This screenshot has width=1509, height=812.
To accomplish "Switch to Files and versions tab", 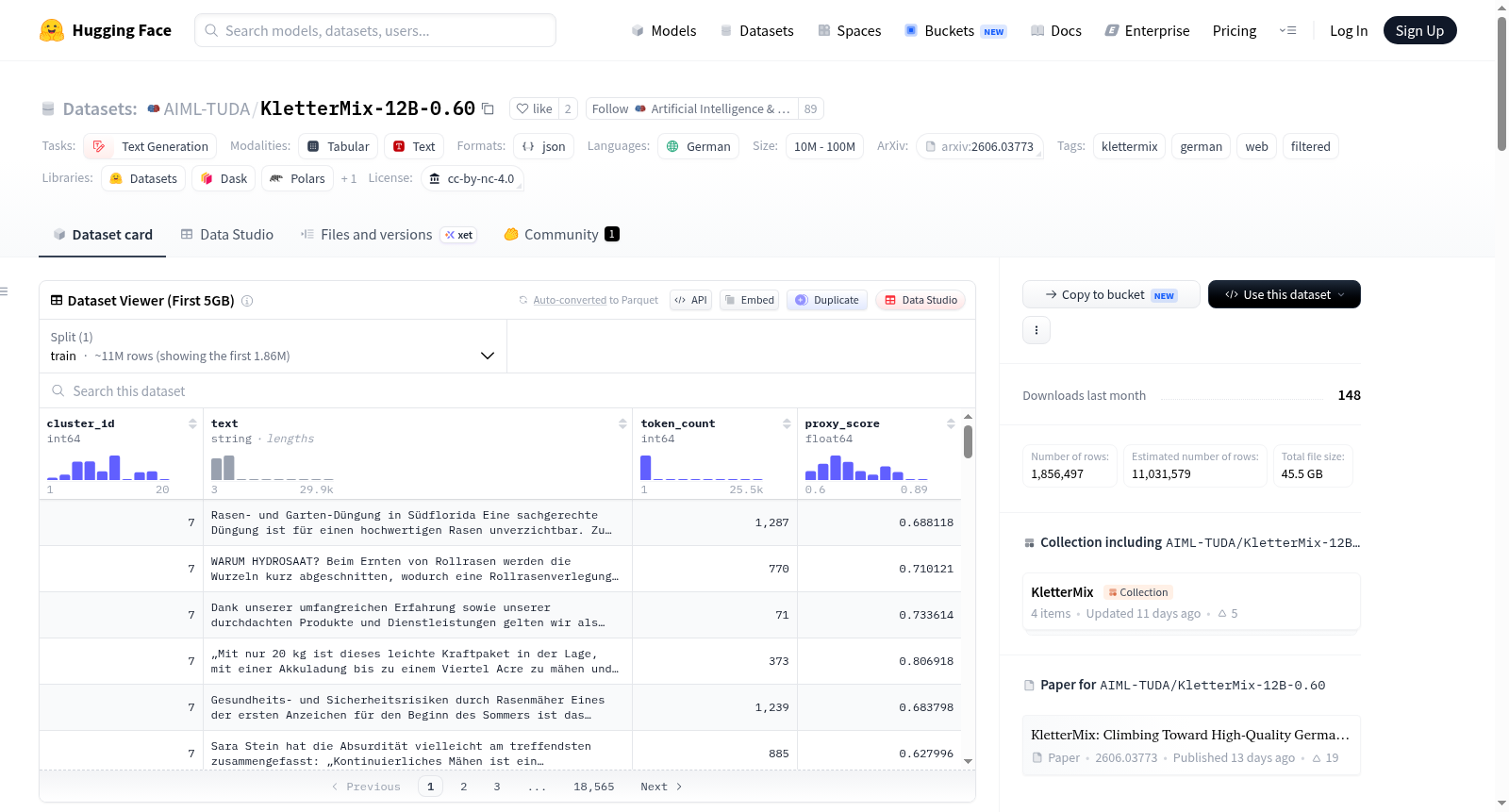I will (x=388, y=235).
